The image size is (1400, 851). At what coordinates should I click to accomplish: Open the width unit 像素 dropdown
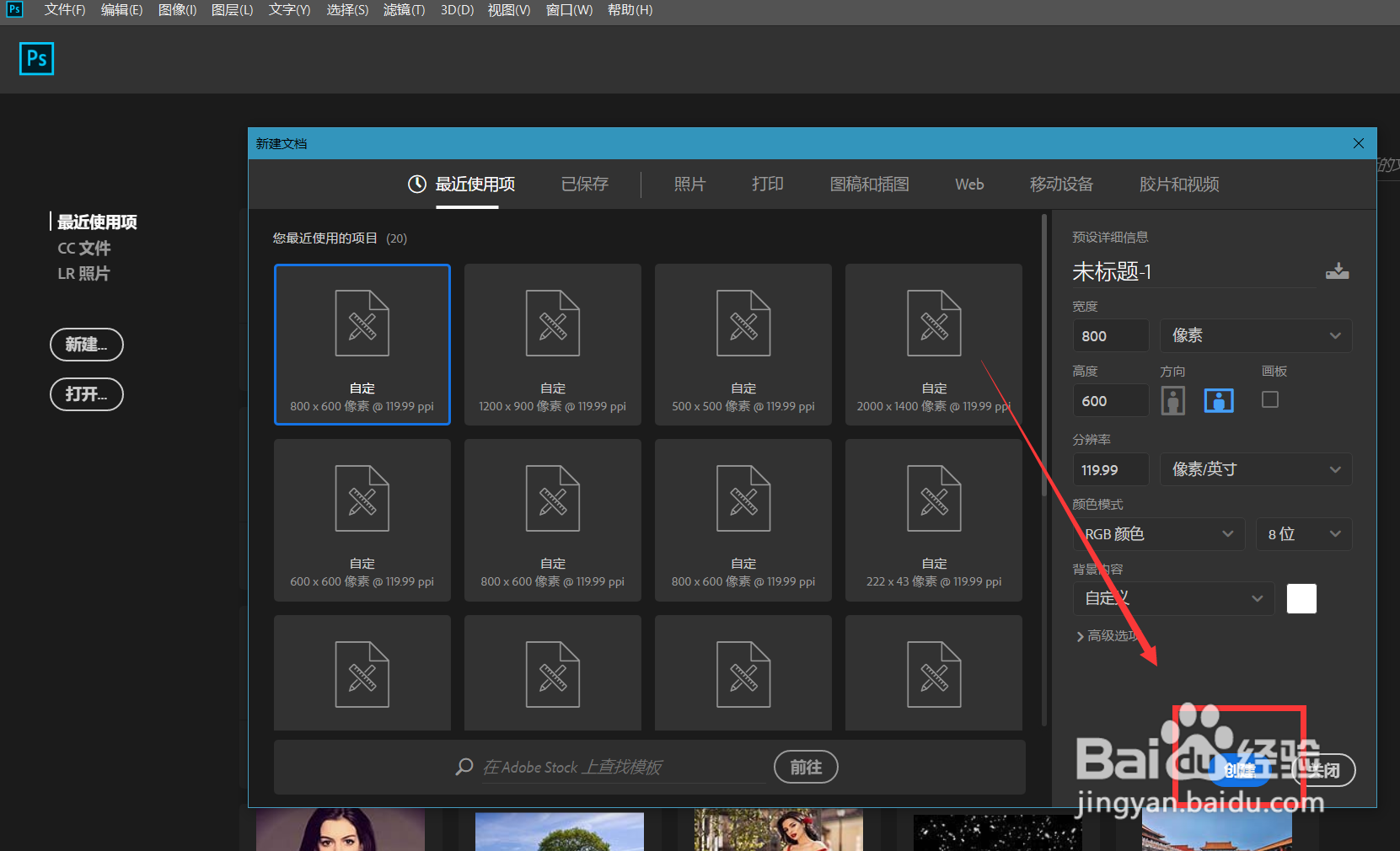point(1256,335)
